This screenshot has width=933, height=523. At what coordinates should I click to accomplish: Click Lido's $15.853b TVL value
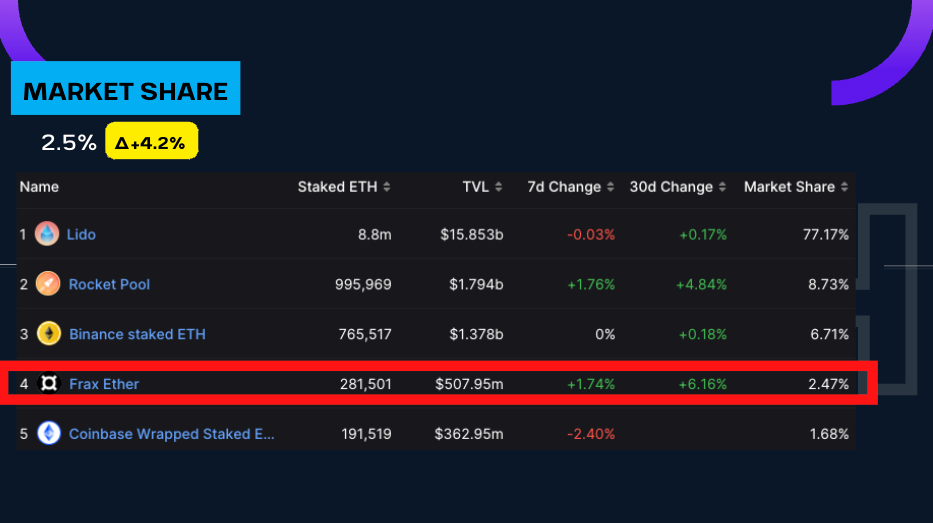(x=471, y=234)
